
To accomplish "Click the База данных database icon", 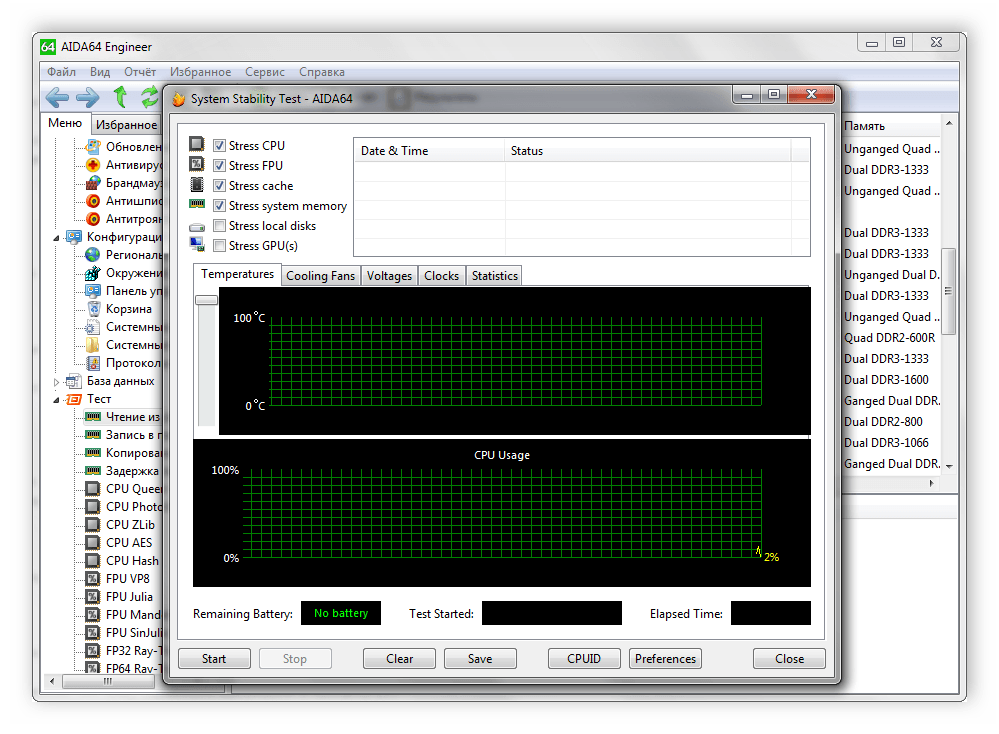I will 74,381.
